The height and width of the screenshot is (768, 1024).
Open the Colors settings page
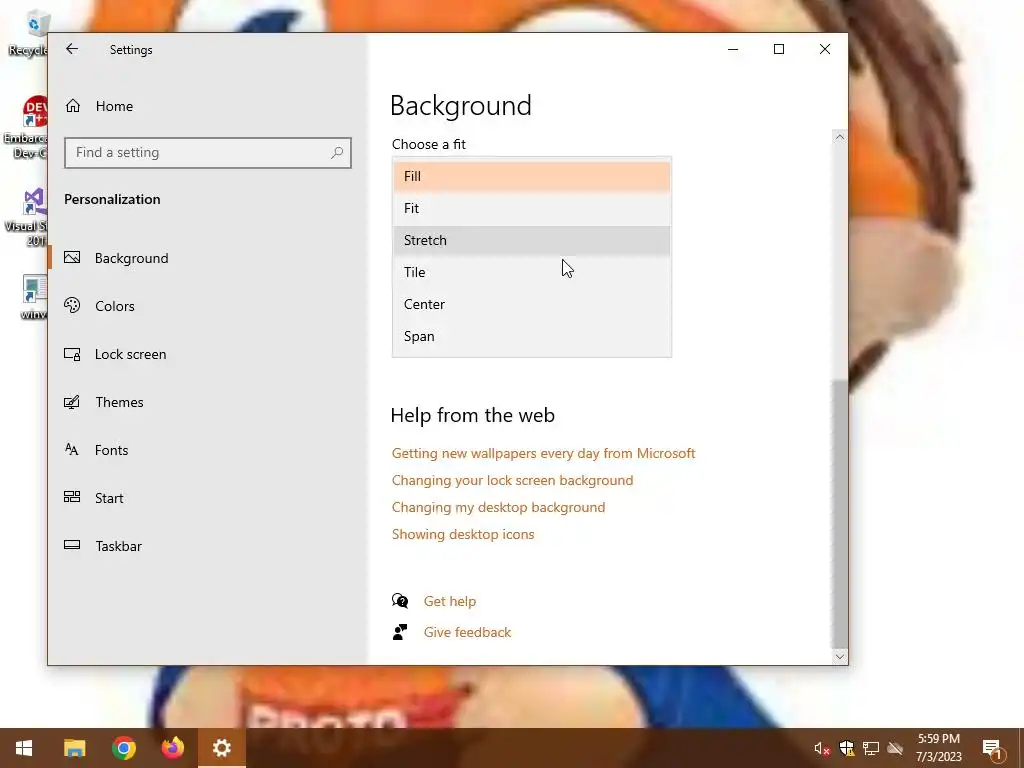click(x=208, y=306)
